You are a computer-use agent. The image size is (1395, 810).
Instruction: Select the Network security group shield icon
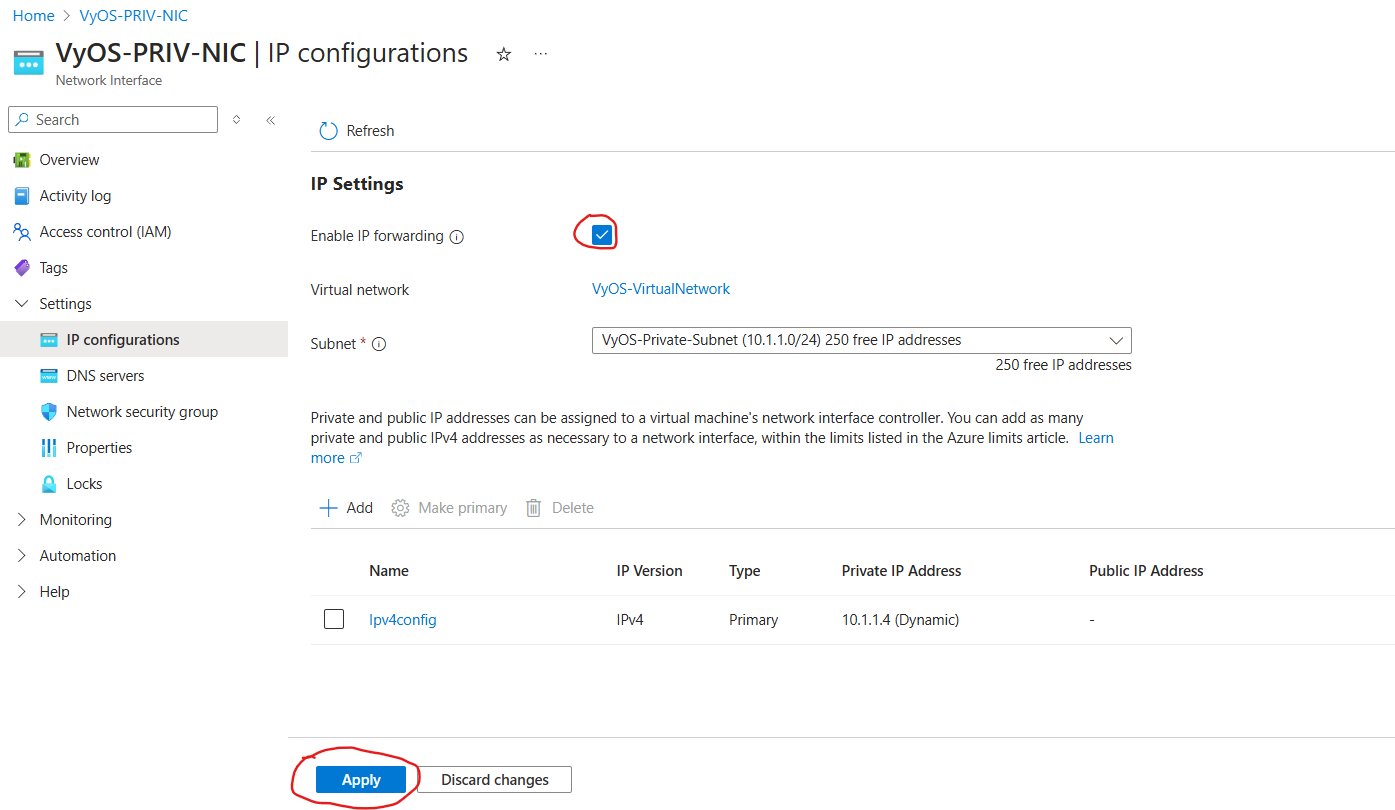click(50, 411)
